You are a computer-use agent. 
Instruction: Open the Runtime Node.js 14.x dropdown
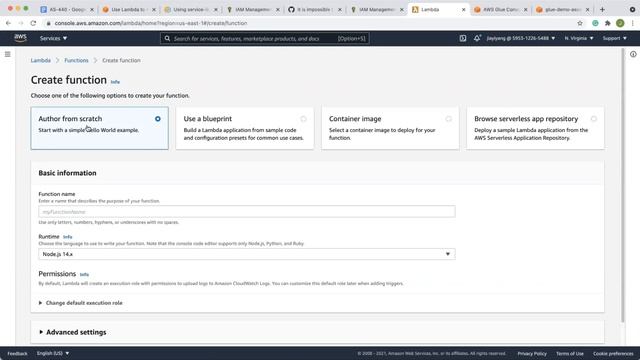tap(247, 254)
